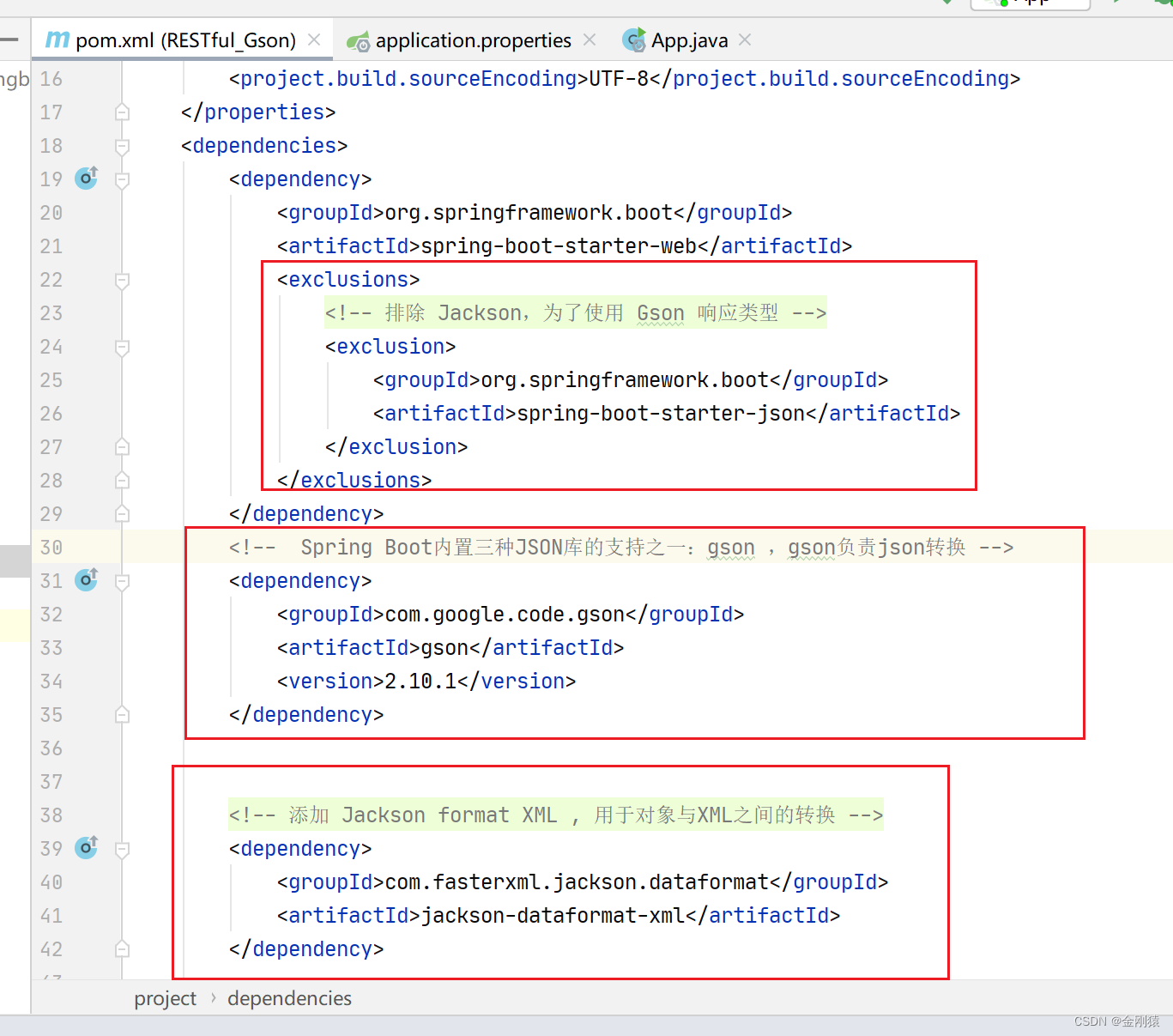Close the App.java tab
The height and width of the screenshot is (1036, 1173).
(x=745, y=39)
